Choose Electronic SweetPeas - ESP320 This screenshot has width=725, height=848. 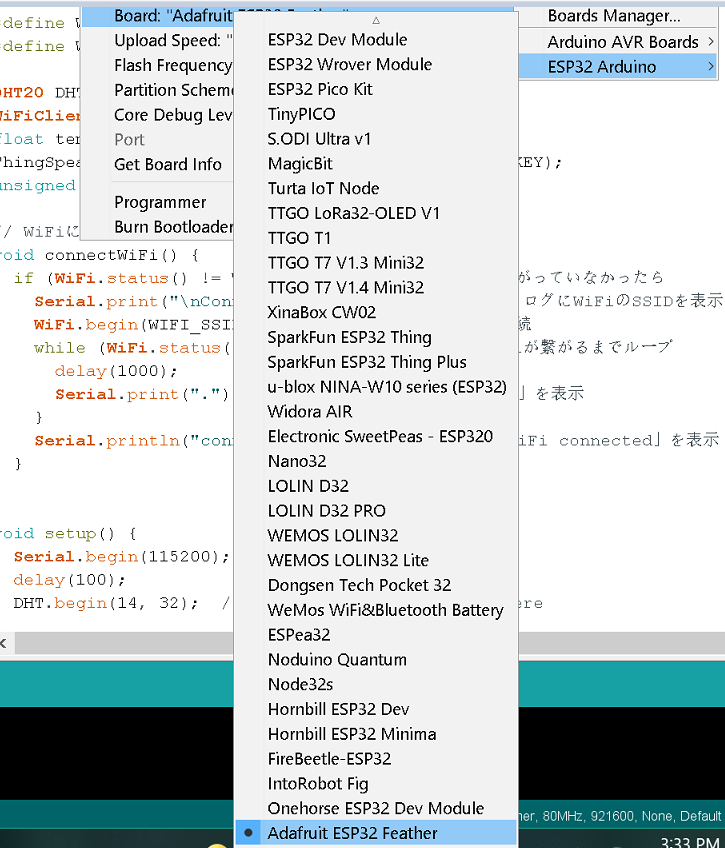(376, 436)
